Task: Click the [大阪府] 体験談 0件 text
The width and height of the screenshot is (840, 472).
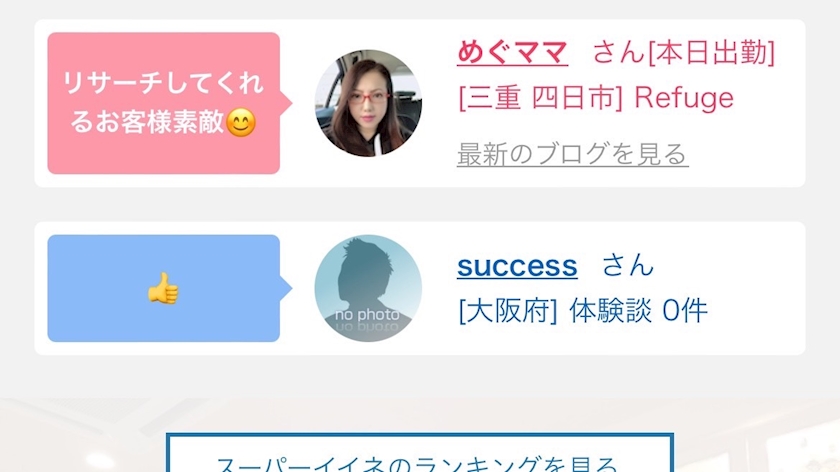Action: tap(583, 311)
